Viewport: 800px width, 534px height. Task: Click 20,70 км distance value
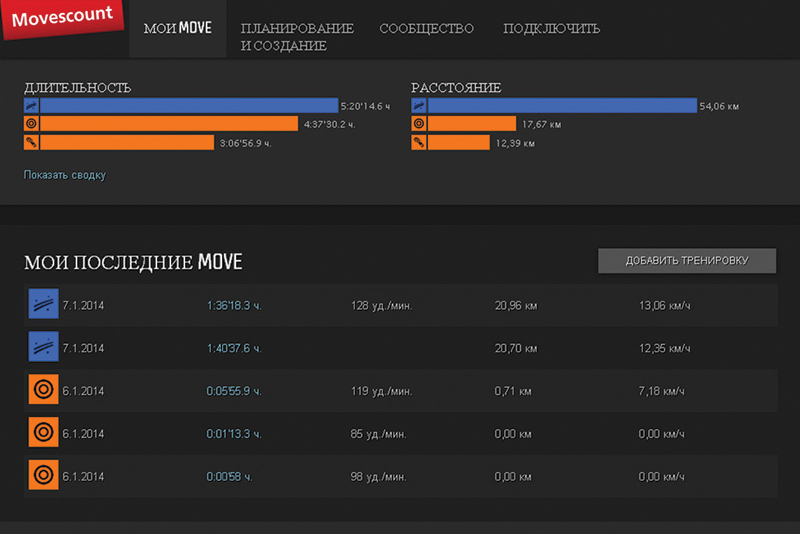515,349
